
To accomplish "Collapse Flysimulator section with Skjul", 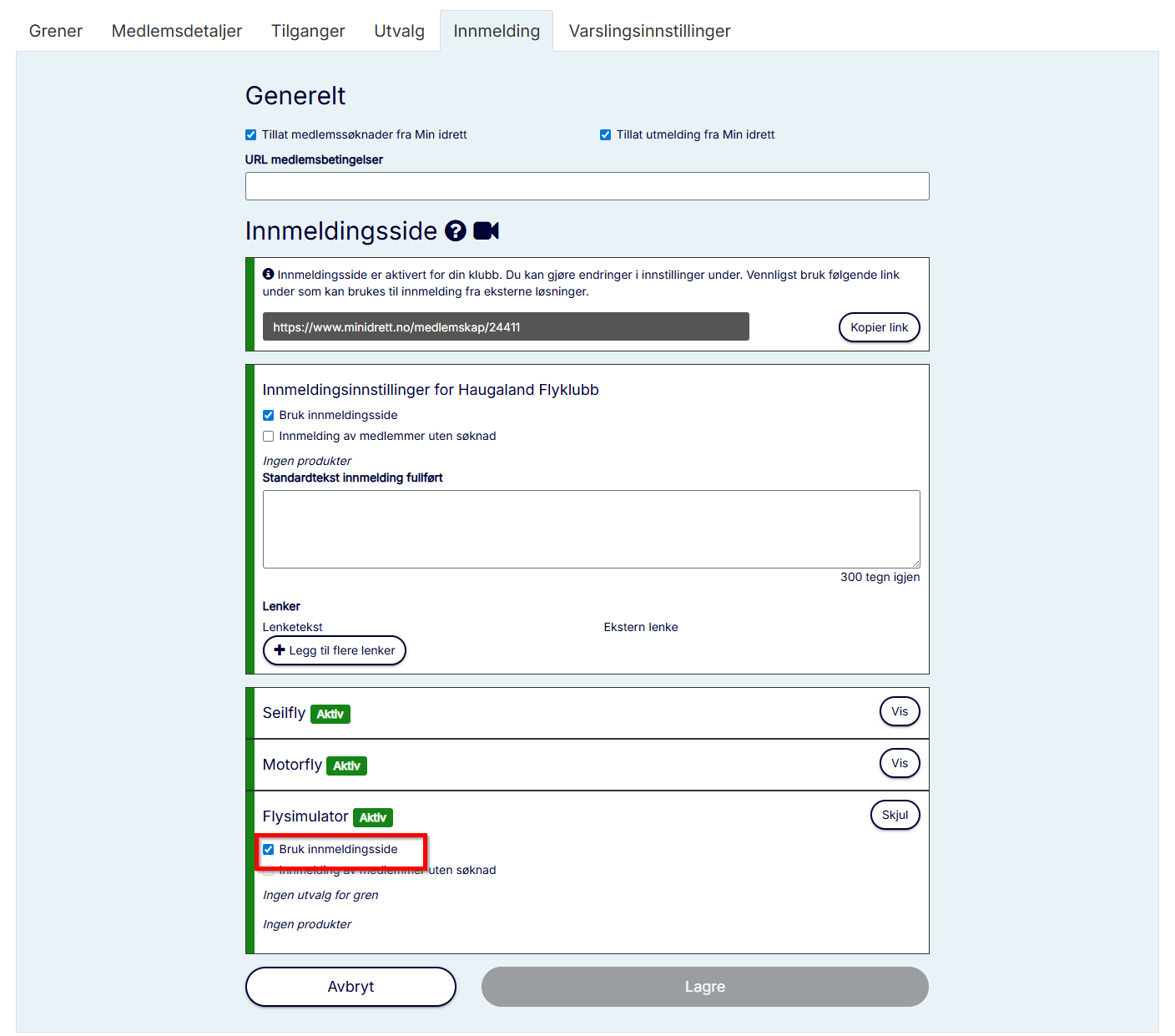I will pos(895,816).
